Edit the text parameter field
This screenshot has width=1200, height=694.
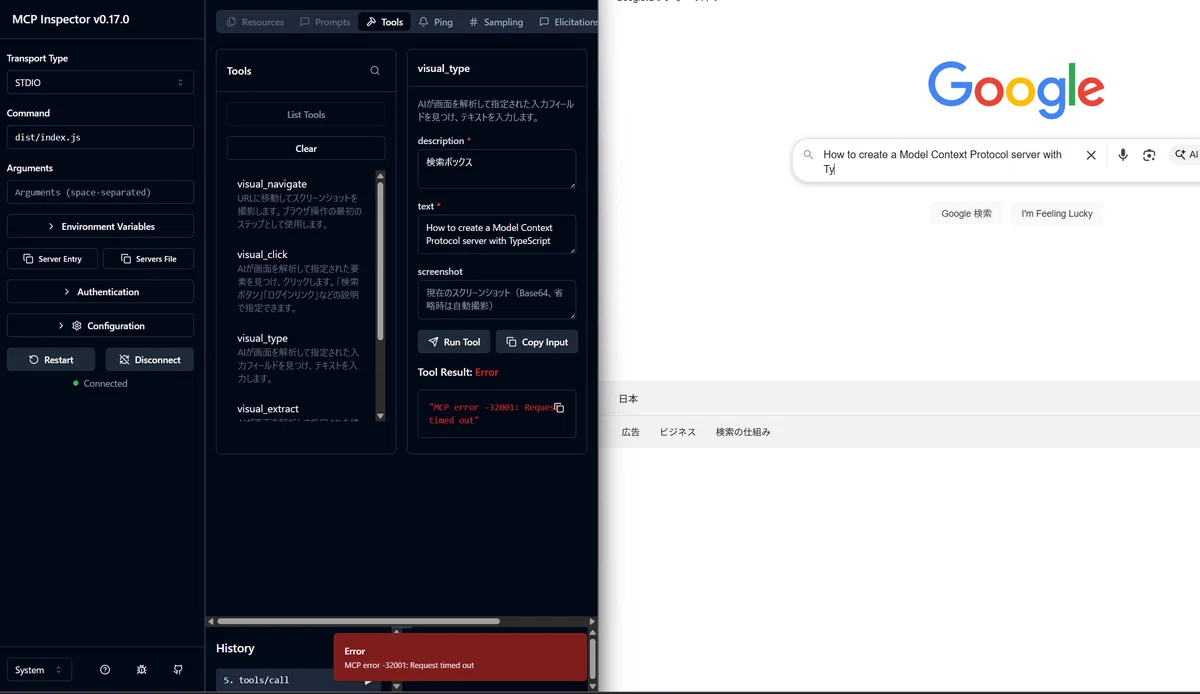[497, 234]
